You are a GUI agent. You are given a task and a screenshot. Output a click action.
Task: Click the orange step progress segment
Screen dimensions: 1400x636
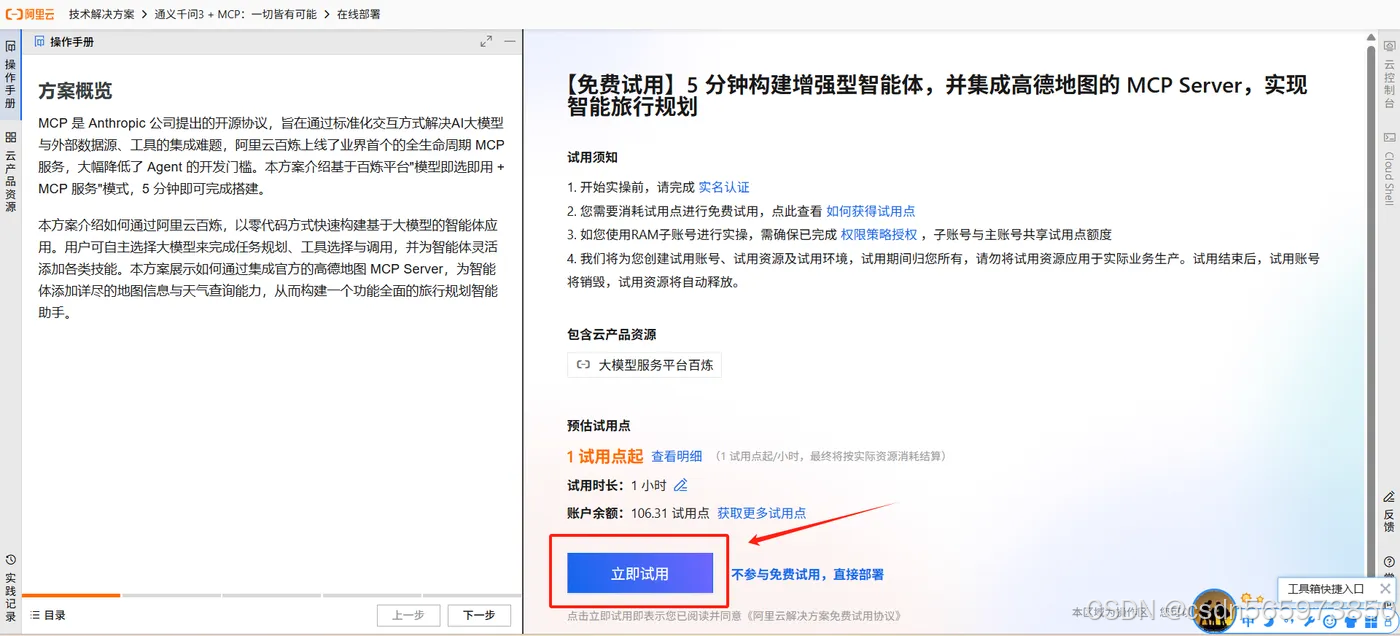point(71,595)
